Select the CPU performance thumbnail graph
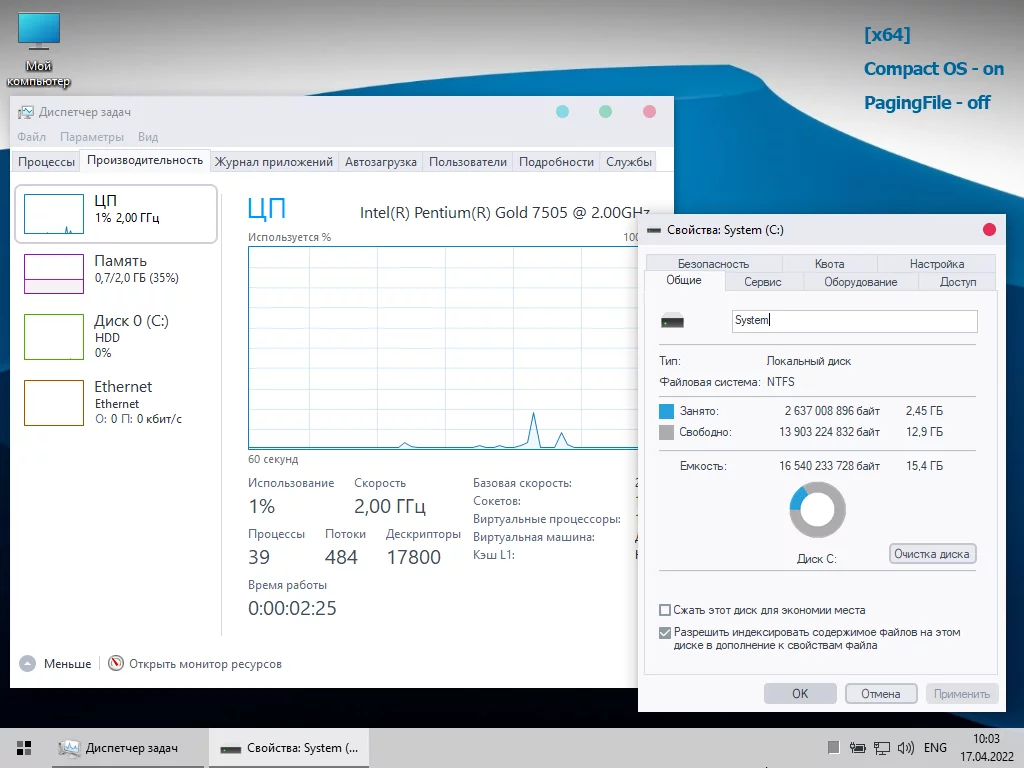The height and width of the screenshot is (768, 1024). 54,214
